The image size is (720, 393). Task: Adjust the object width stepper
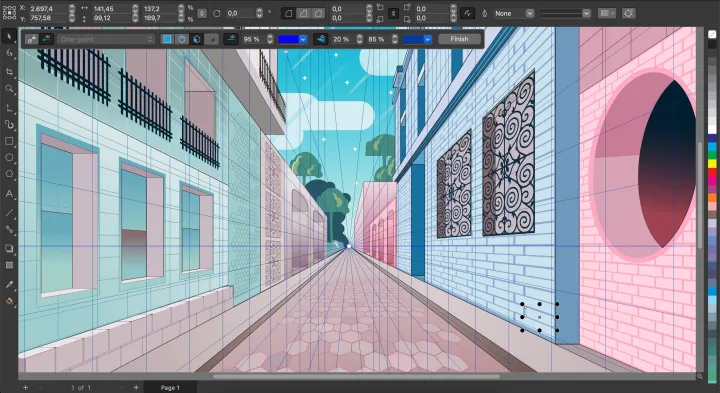click(x=135, y=8)
